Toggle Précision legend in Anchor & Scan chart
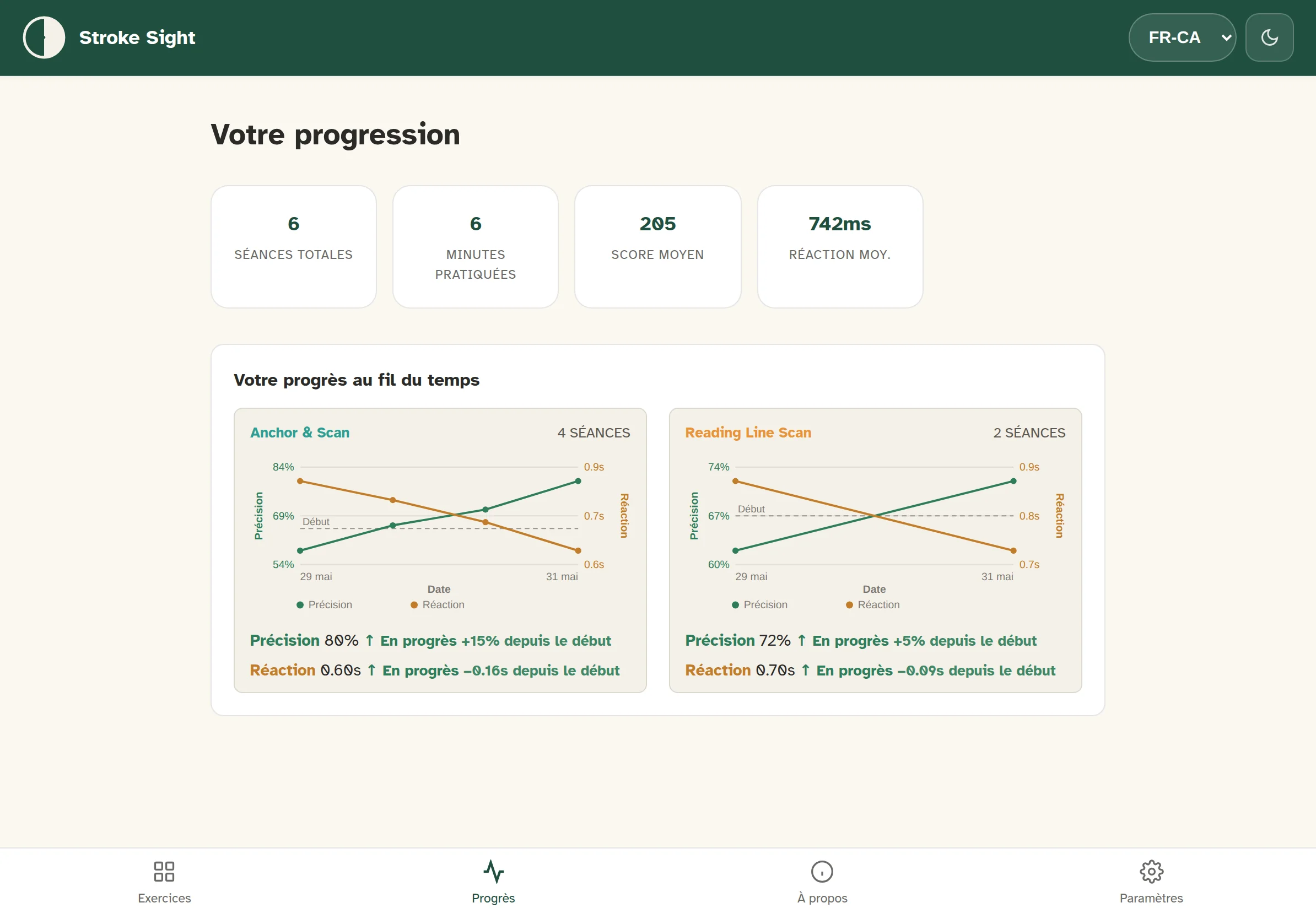The height and width of the screenshot is (919, 1316). pyautogui.click(x=325, y=604)
